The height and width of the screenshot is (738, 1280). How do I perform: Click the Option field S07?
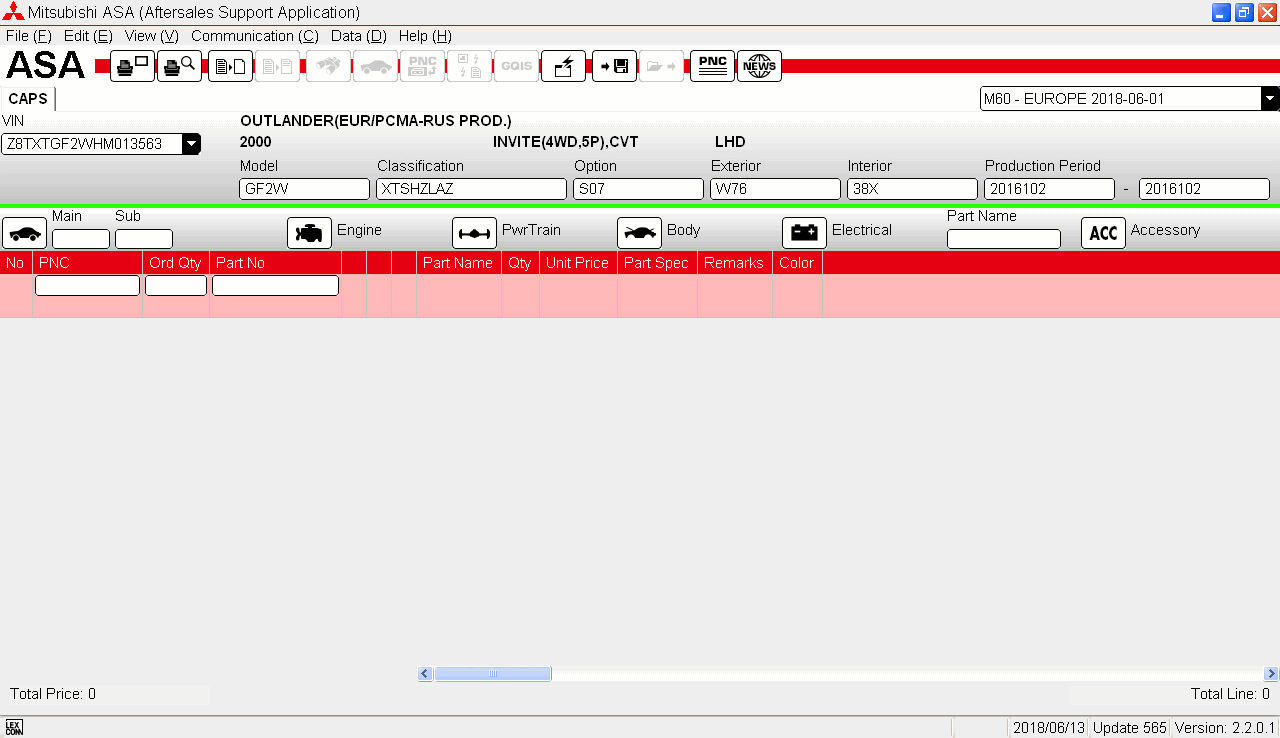coord(639,189)
